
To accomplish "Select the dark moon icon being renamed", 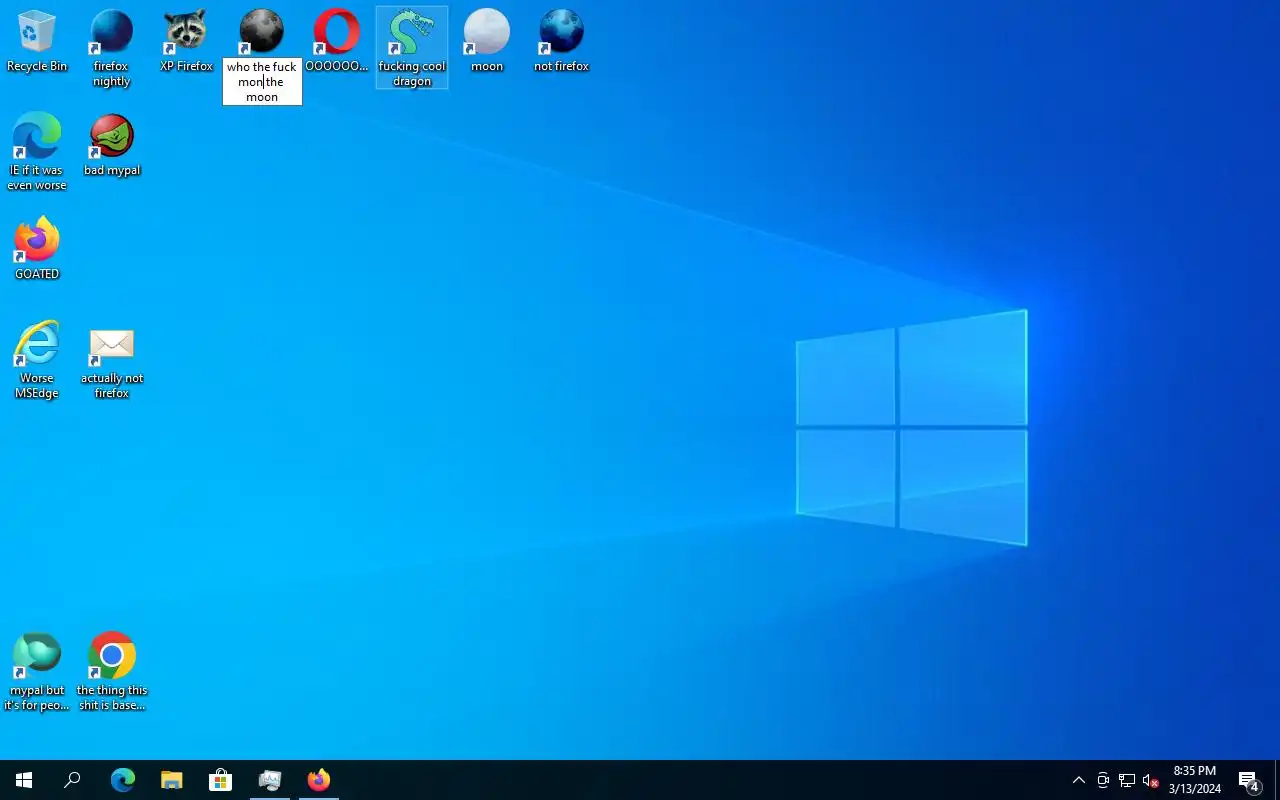I will tap(261, 32).
